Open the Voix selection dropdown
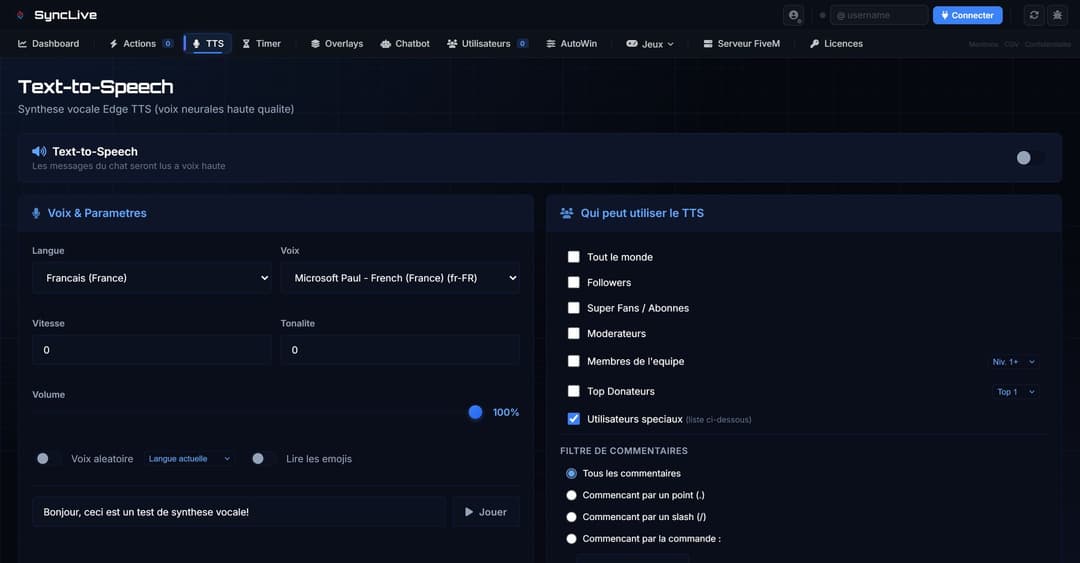This screenshot has height=563, width=1080. coord(400,278)
